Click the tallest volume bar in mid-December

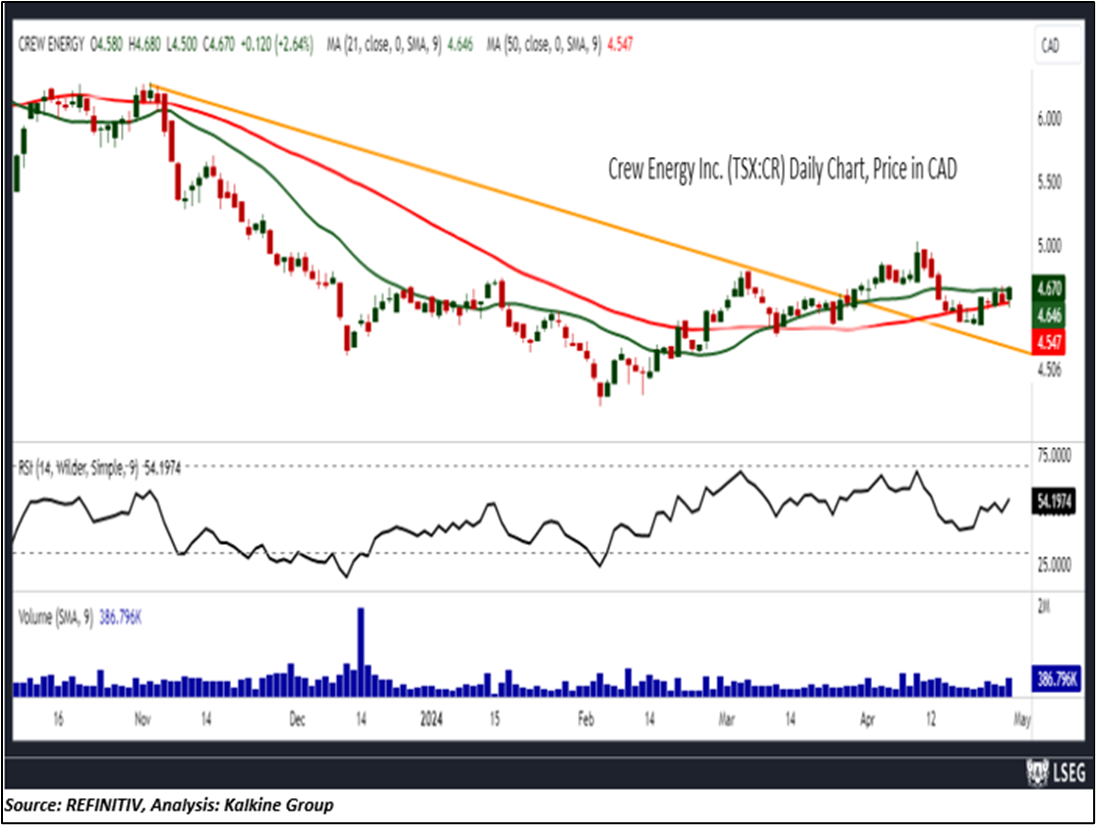tap(361, 652)
